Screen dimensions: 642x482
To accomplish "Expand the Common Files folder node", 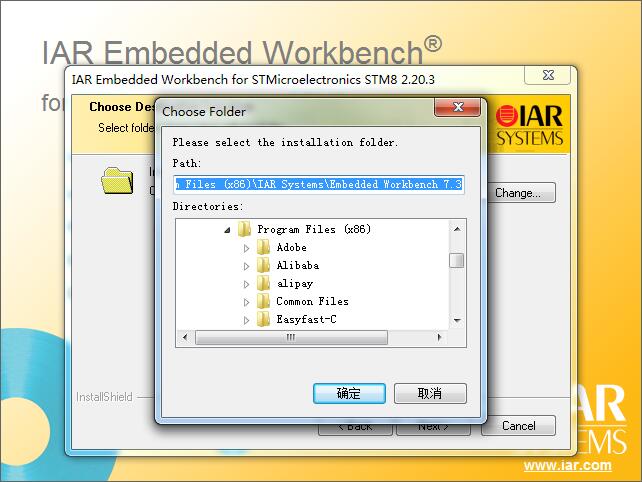I will pos(246,302).
